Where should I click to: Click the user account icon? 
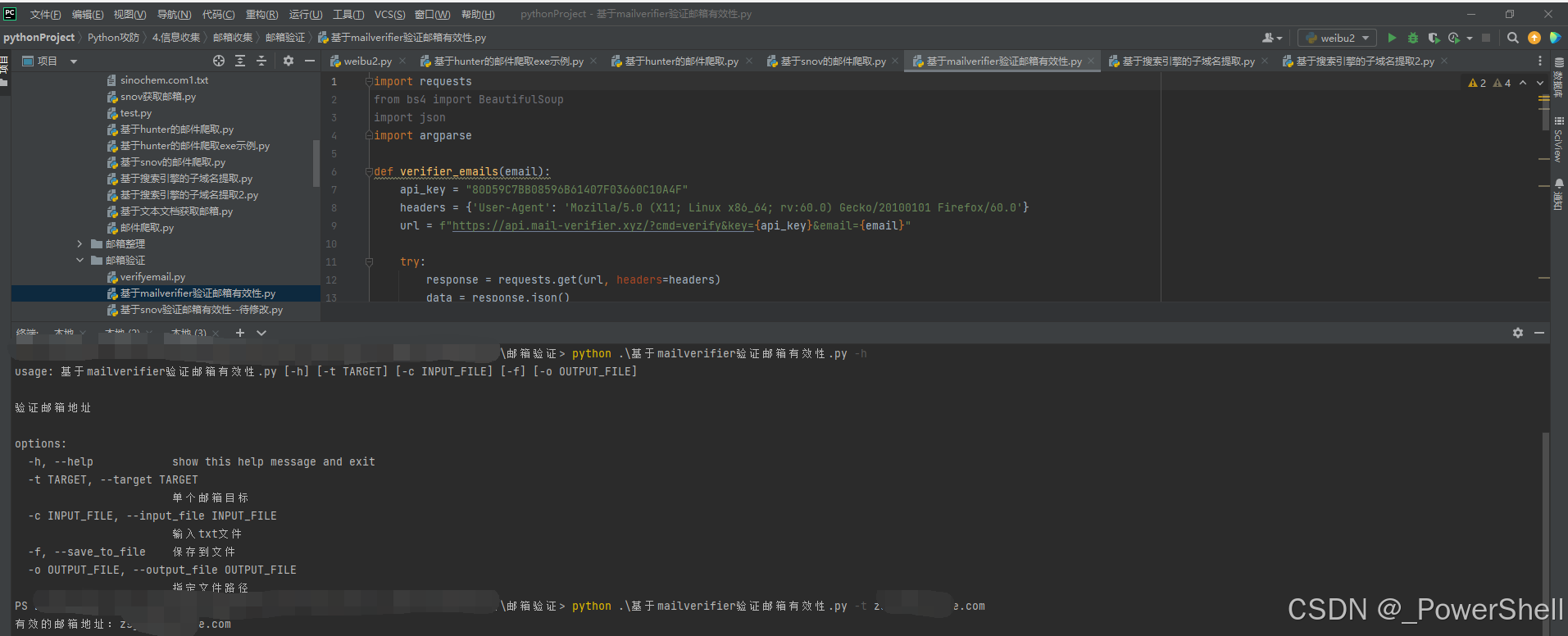tap(1268, 38)
